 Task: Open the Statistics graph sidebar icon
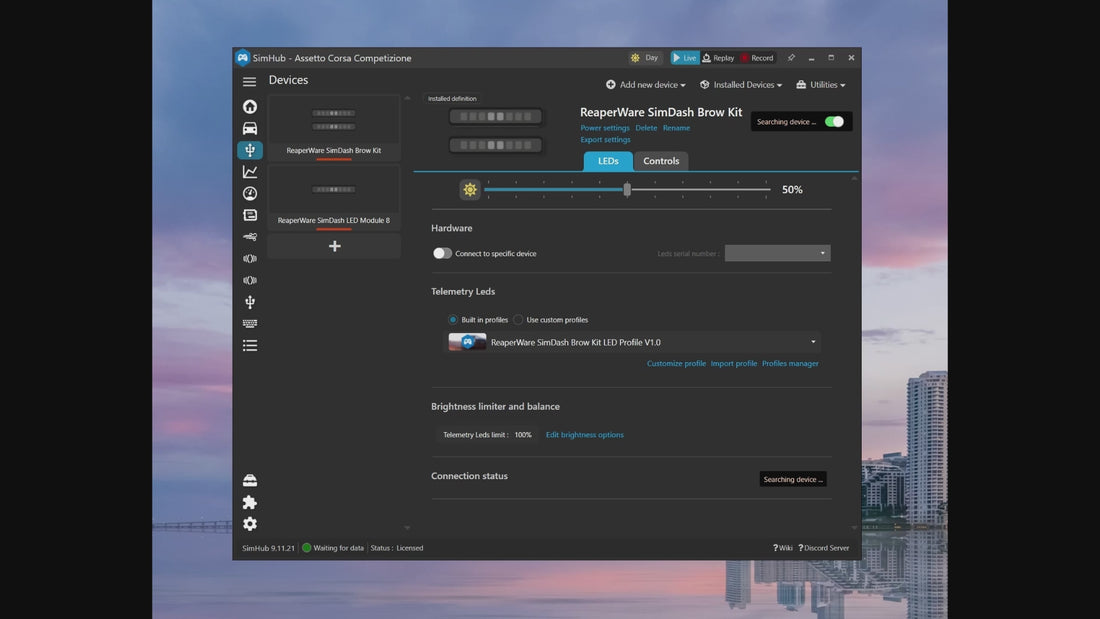click(250, 172)
